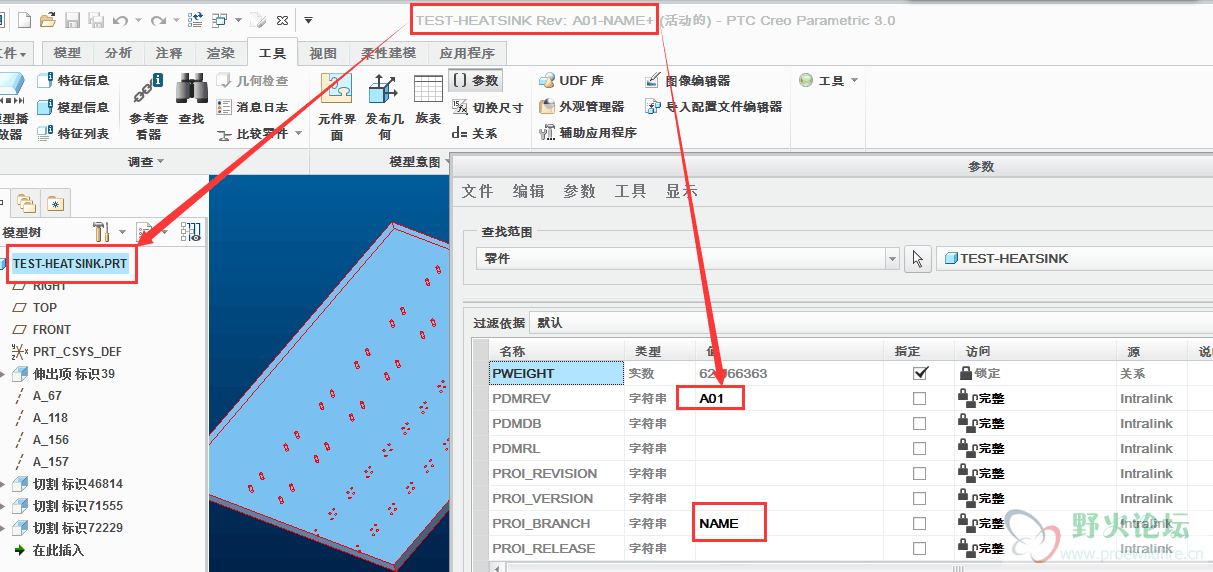Image resolution: width=1213 pixels, height=572 pixels.
Task: Open 编辑 menu in Parameters dialog
Action: pos(529,191)
